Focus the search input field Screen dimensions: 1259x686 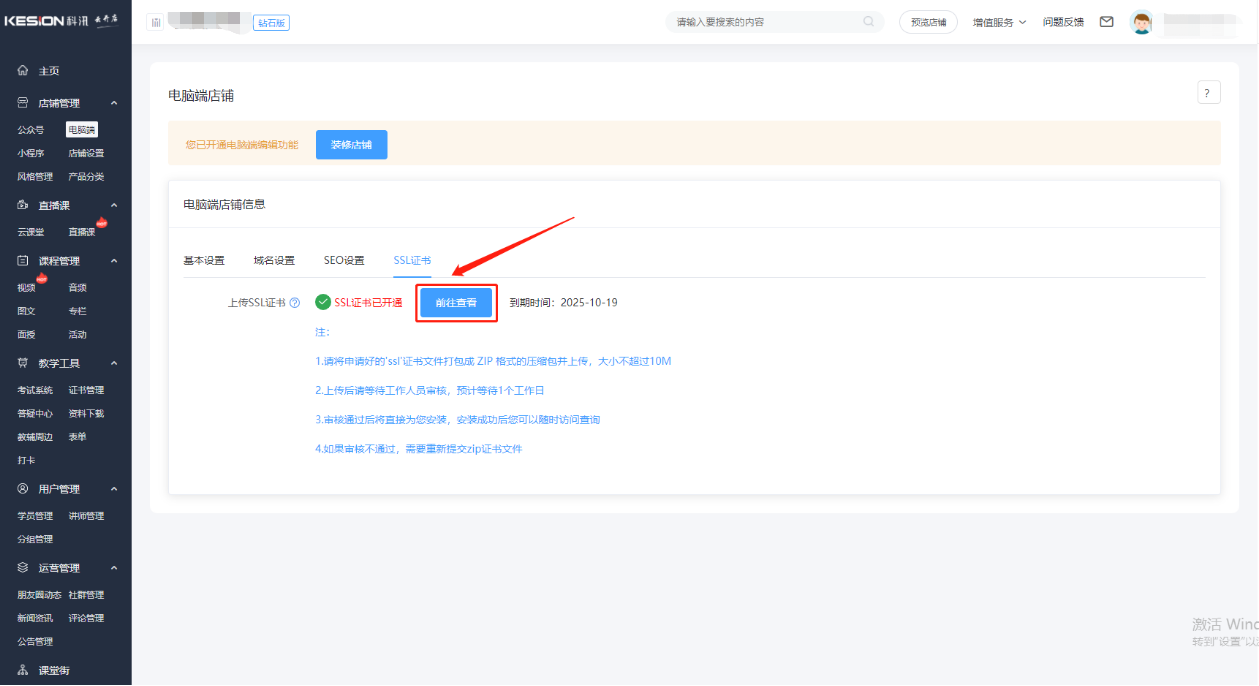pyautogui.click(x=765, y=22)
